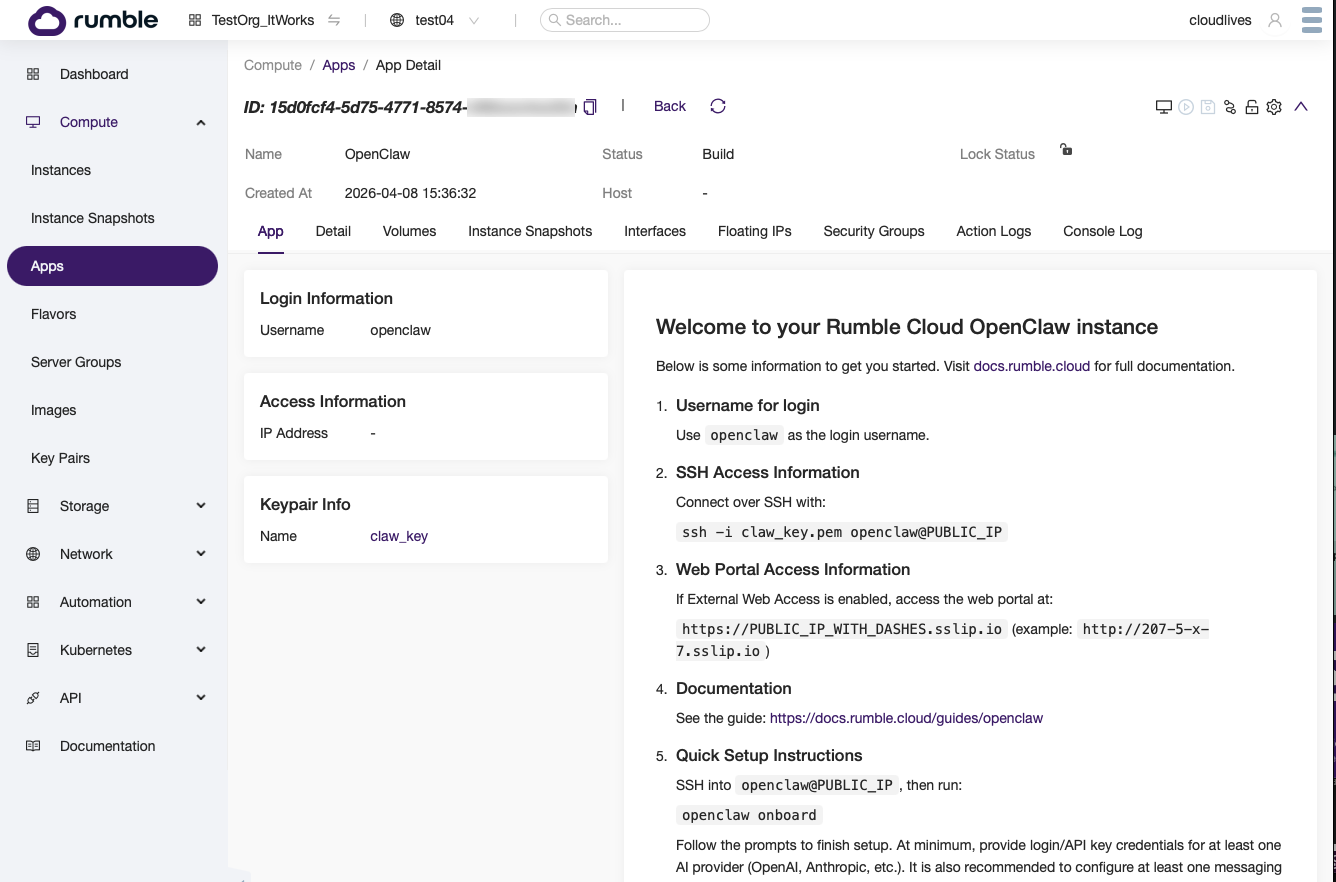Toggle the Lock Status padlock

coord(1066,150)
